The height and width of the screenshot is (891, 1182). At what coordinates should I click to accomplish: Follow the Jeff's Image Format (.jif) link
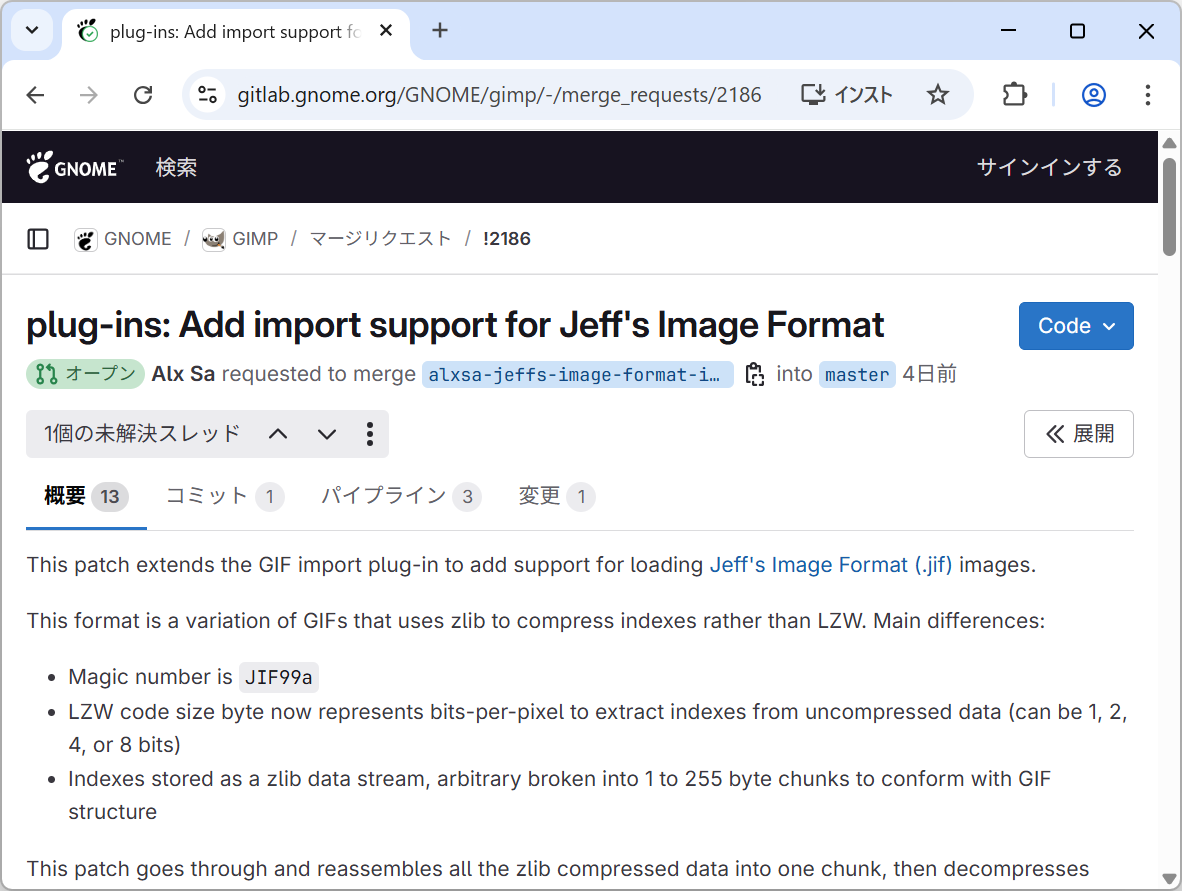(x=830, y=564)
